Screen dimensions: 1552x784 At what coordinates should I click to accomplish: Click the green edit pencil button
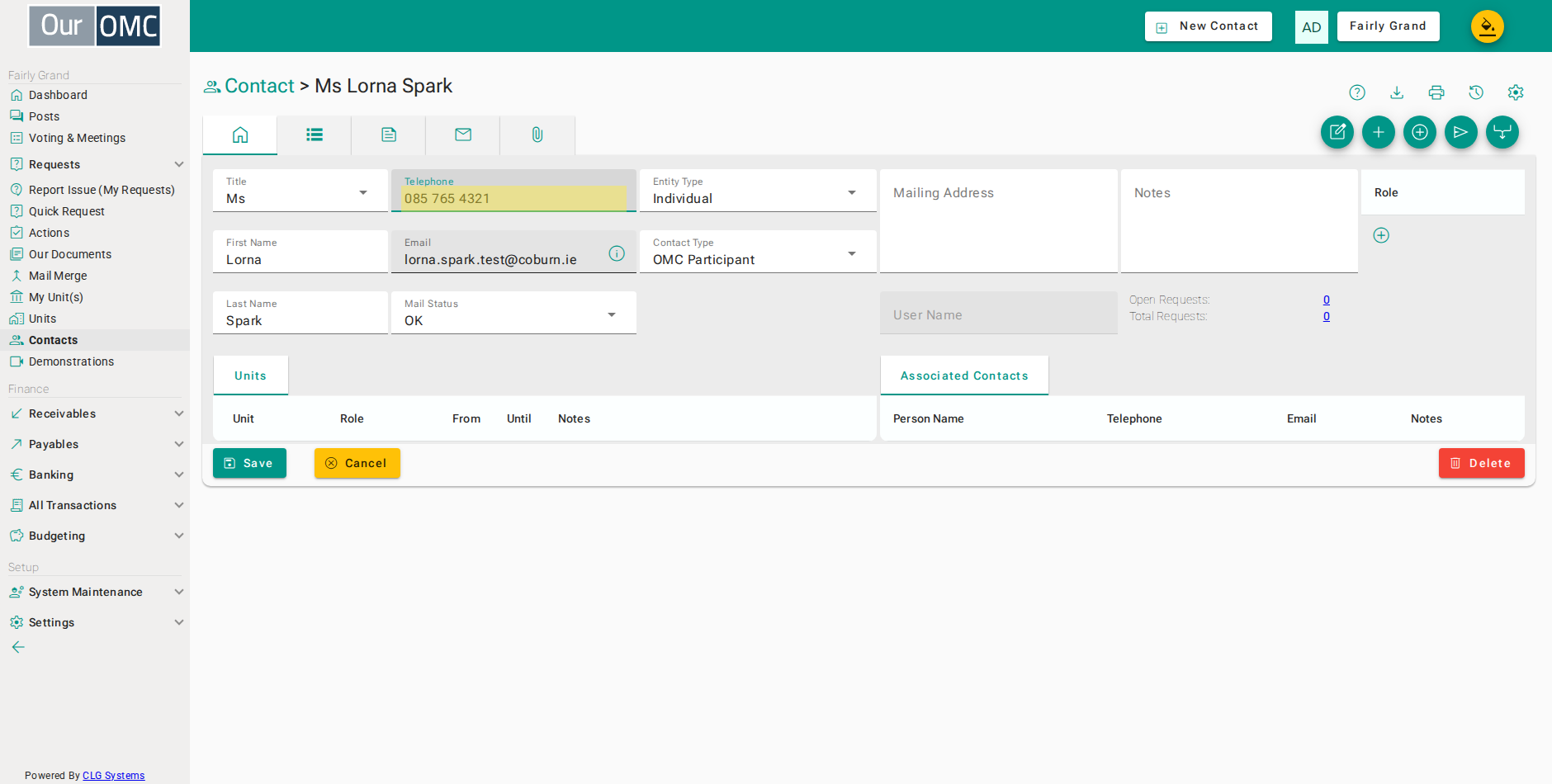point(1337,132)
